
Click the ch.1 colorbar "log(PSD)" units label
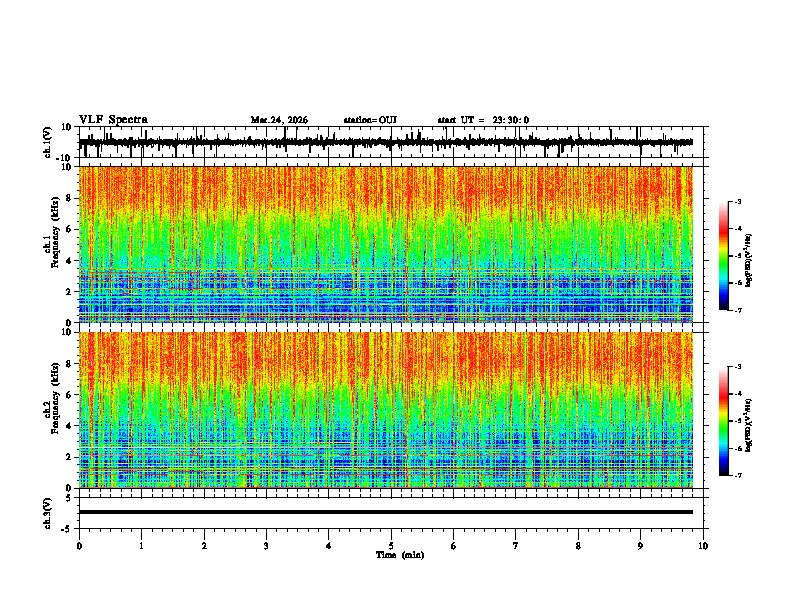749,261
